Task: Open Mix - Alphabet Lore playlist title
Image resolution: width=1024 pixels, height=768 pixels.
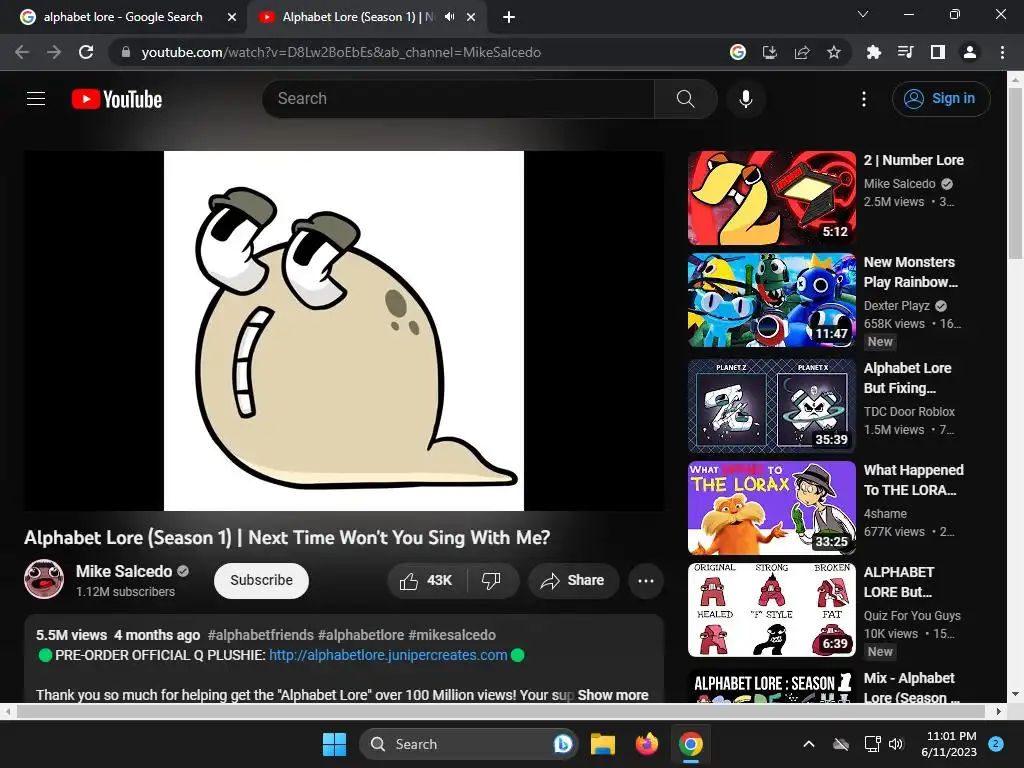Action: [911, 688]
